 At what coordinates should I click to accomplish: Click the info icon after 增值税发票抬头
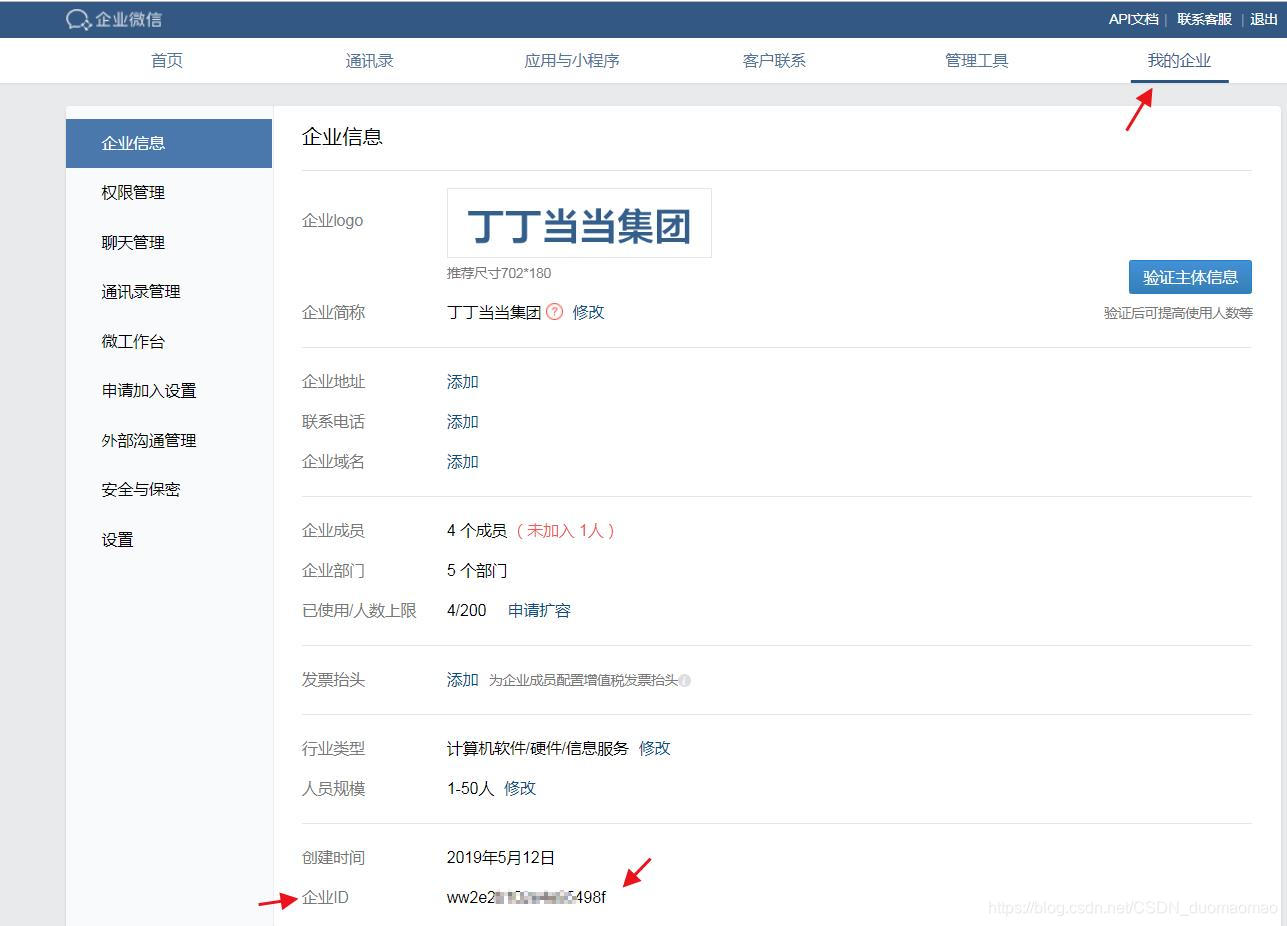point(685,681)
